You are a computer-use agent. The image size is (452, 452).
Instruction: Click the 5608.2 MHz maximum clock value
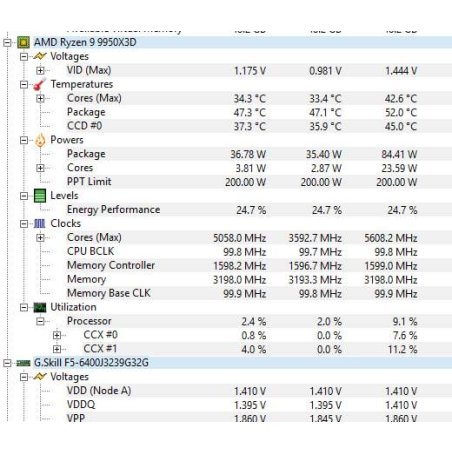(x=391, y=238)
